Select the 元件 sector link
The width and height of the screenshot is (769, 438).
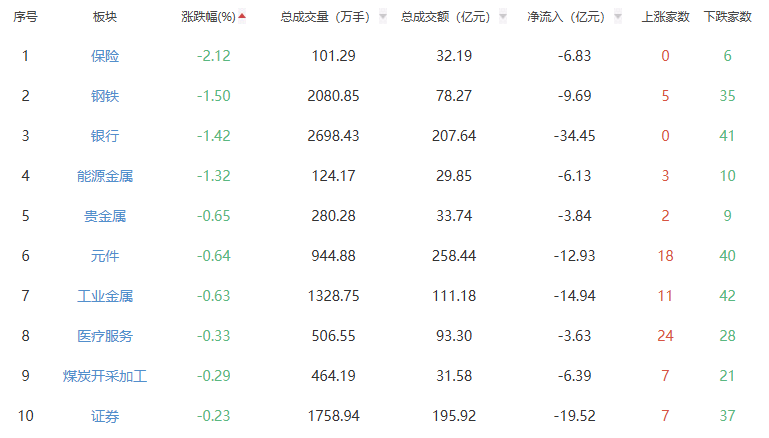point(104,256)
